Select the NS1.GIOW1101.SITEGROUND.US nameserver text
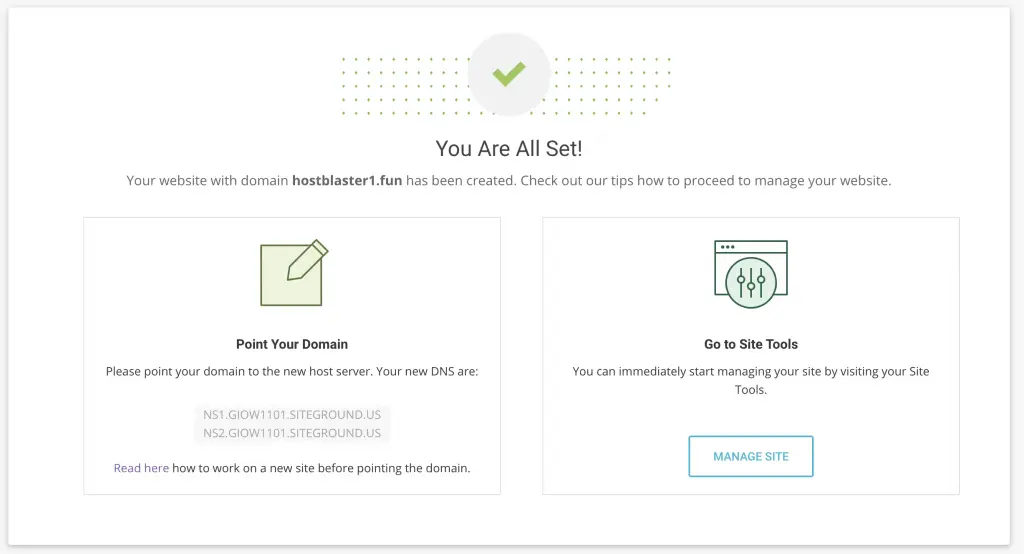The height and width of the screenshot is (554, 1024). click(292, 414)
